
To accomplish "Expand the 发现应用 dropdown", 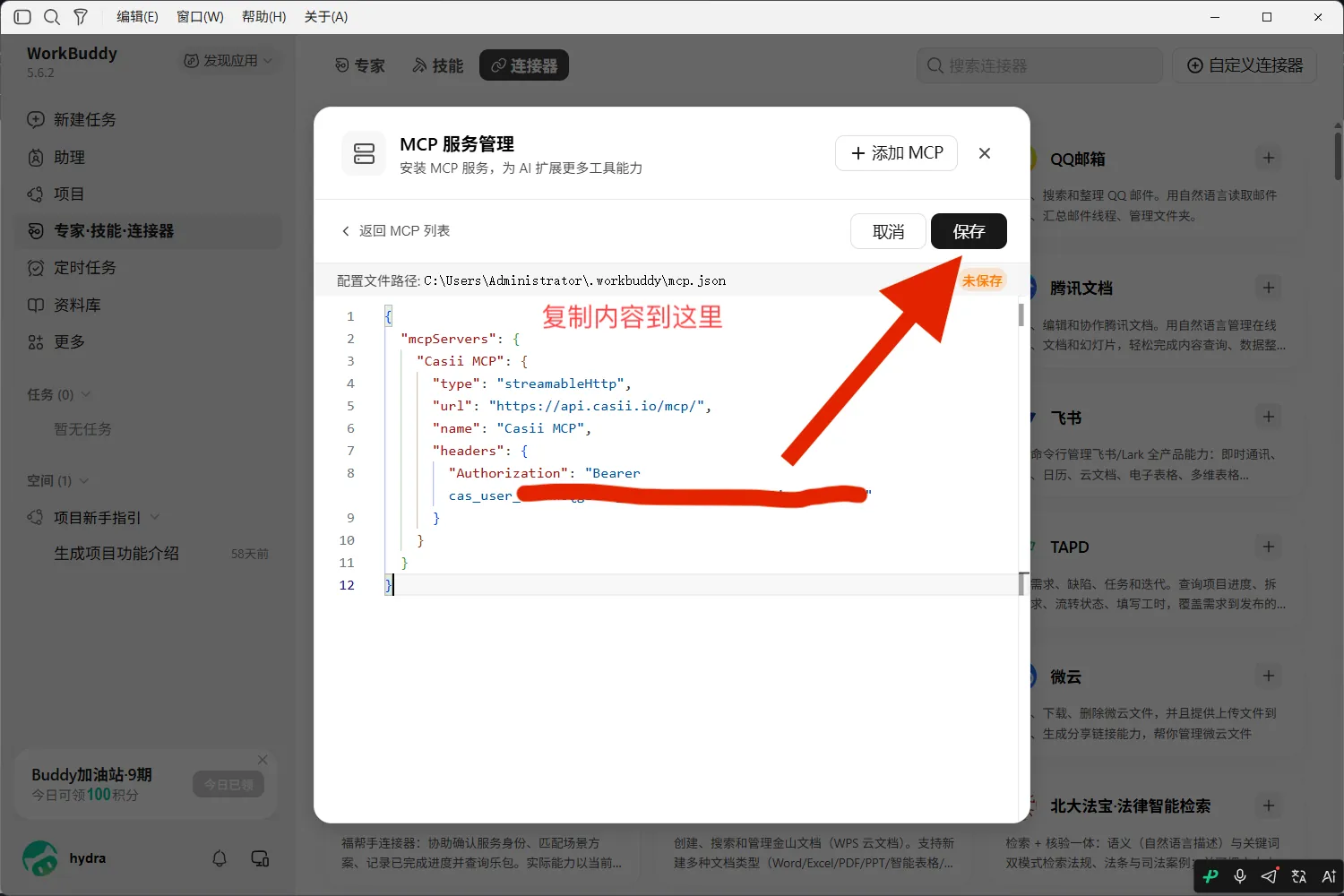I will [x=228, y=60].
